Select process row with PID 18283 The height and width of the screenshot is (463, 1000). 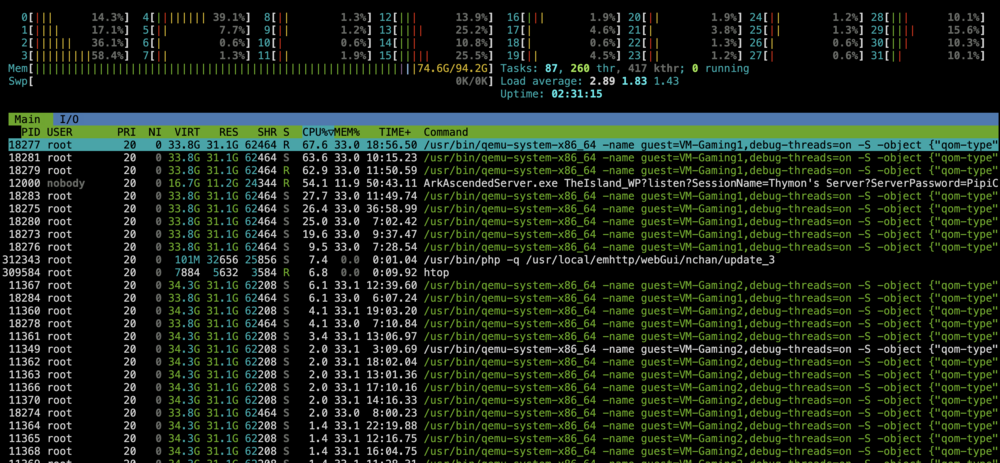(504, 196)
